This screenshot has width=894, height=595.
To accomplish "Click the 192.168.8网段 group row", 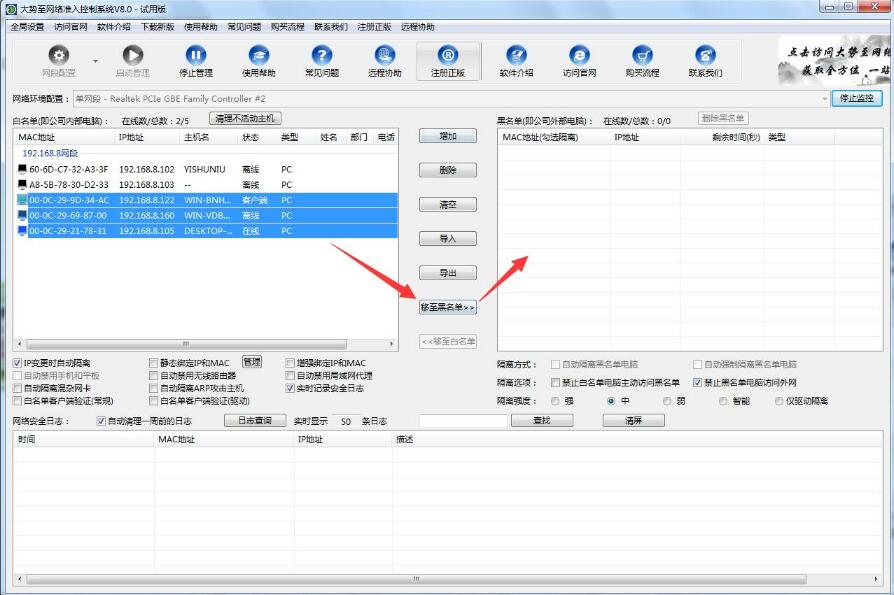I will pyautogui.click(x=50, y=153).
